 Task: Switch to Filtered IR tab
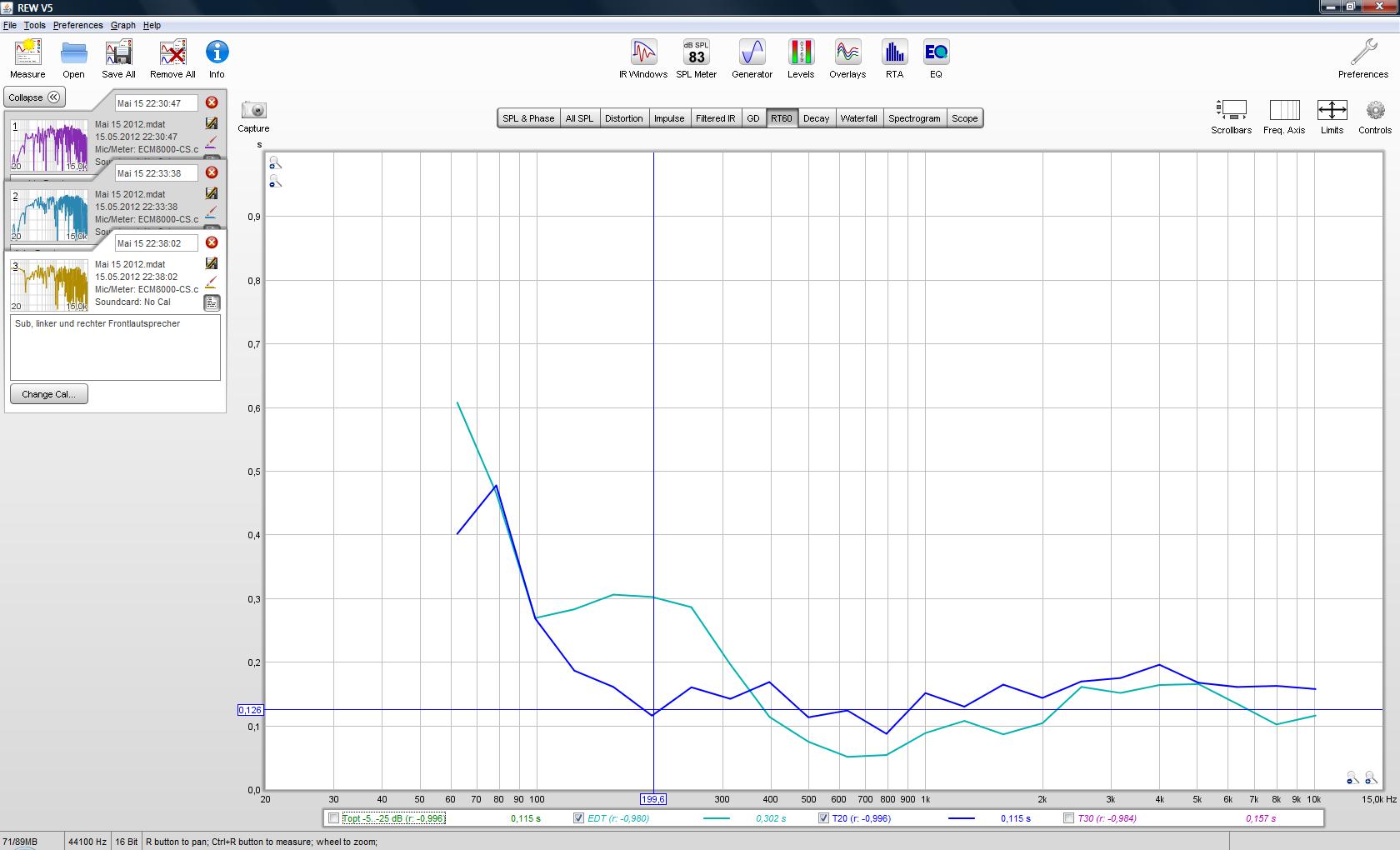click(715, 118)
